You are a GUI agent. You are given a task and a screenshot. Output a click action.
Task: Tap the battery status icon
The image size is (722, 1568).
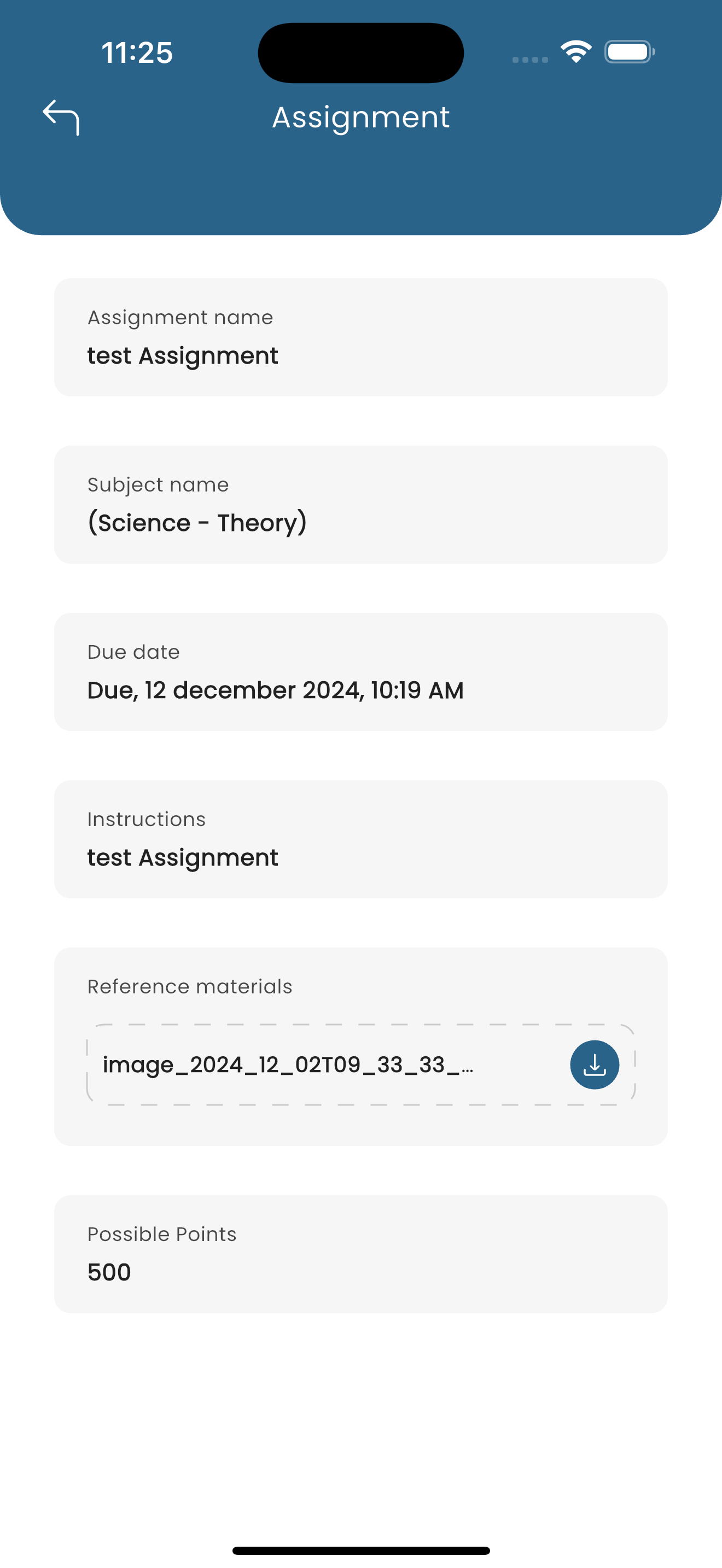pos(630,52)
